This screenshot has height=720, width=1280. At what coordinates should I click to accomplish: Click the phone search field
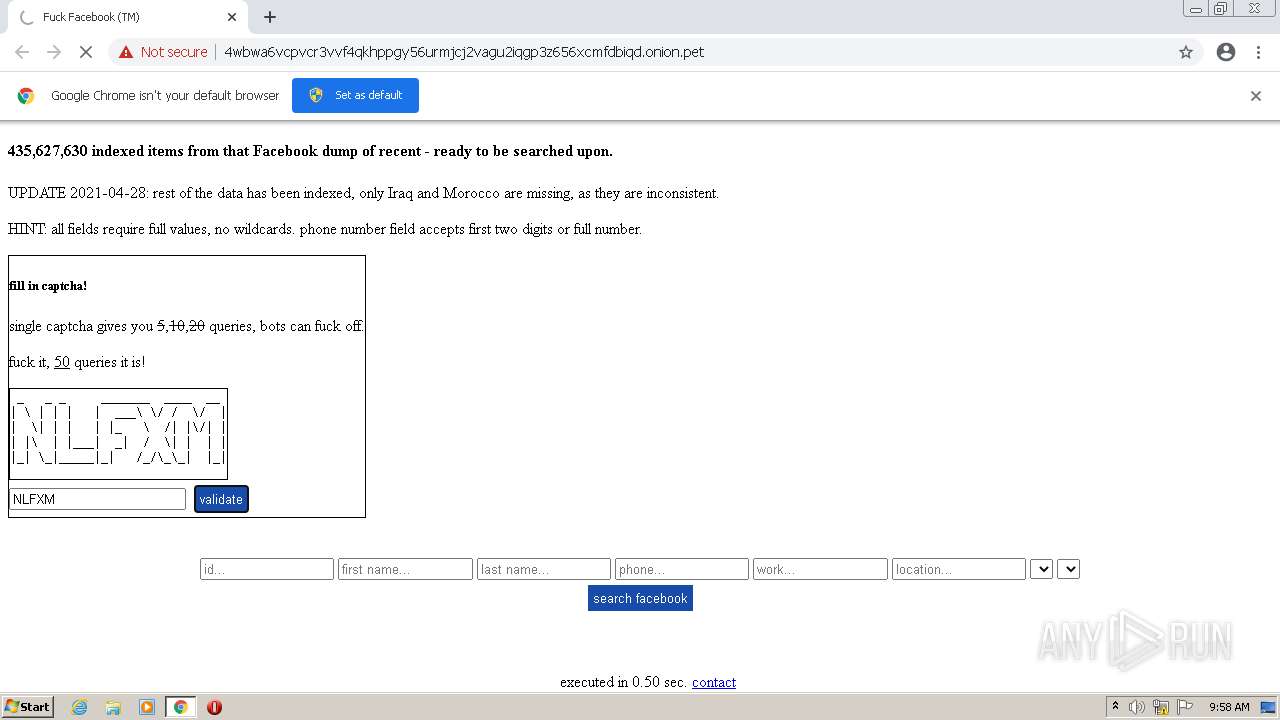coord(682,569)
